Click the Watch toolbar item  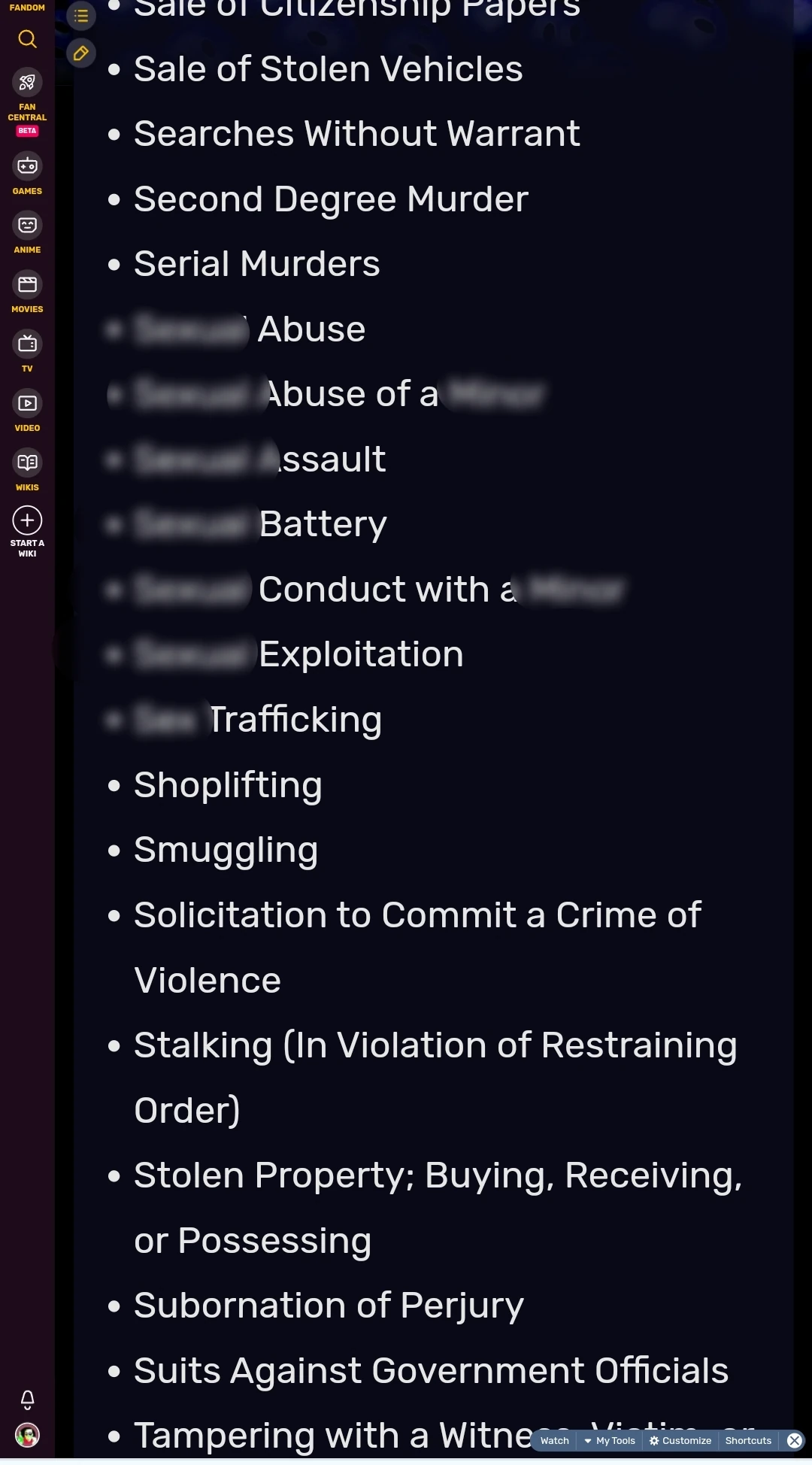click(554, 1441)
